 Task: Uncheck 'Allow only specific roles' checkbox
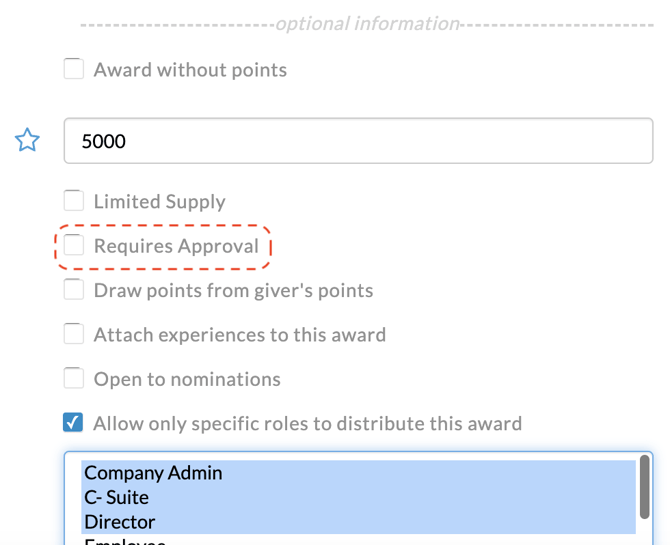pos(74,422)
